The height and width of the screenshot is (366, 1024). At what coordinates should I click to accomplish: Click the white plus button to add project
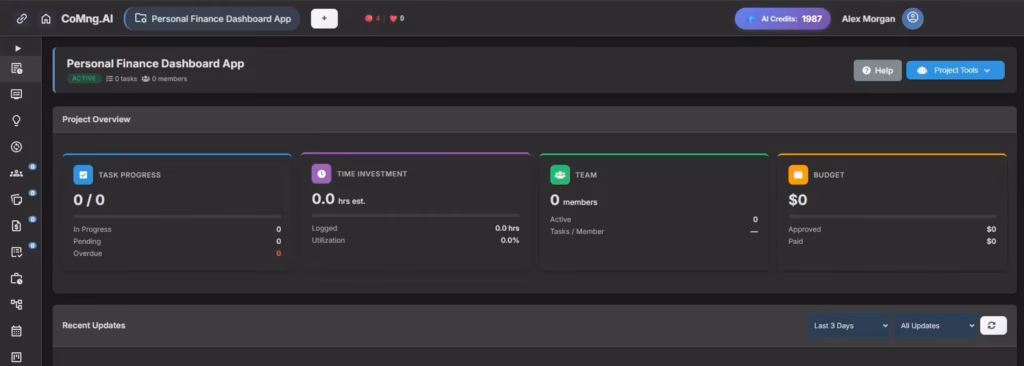point(324,19)
